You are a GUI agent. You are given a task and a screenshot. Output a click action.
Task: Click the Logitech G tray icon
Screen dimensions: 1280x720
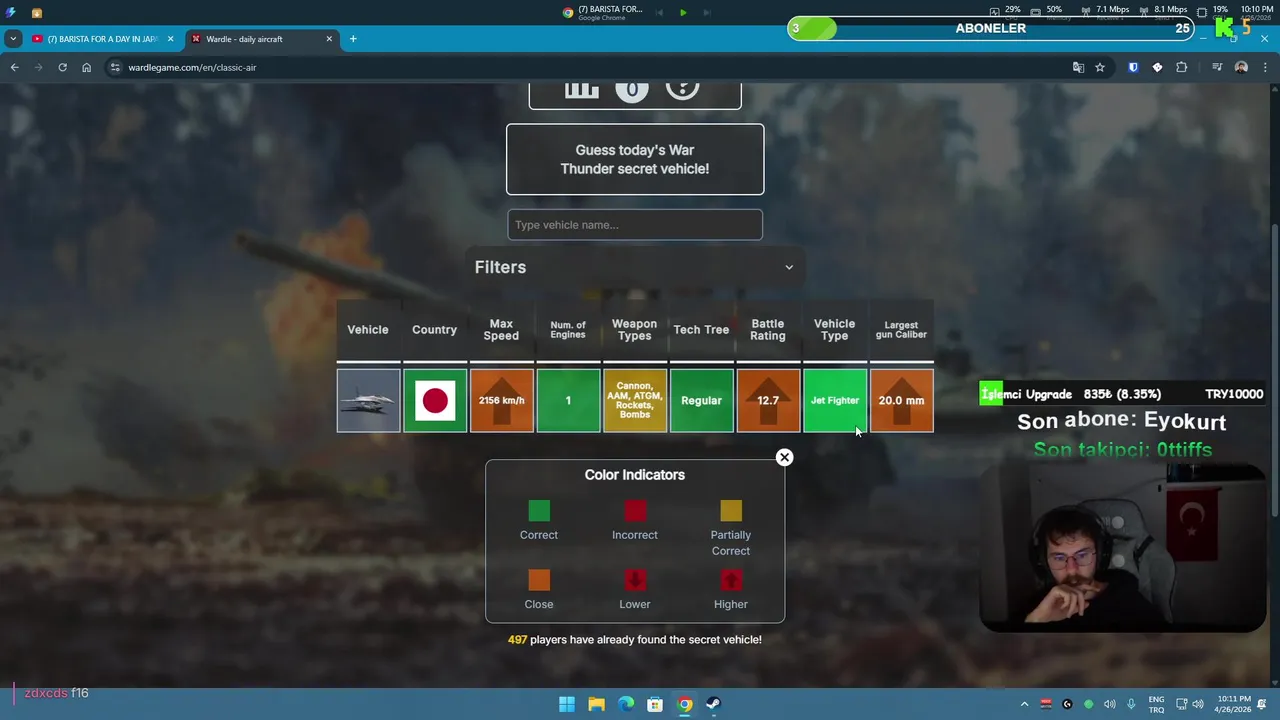(x=1067, y=704)
